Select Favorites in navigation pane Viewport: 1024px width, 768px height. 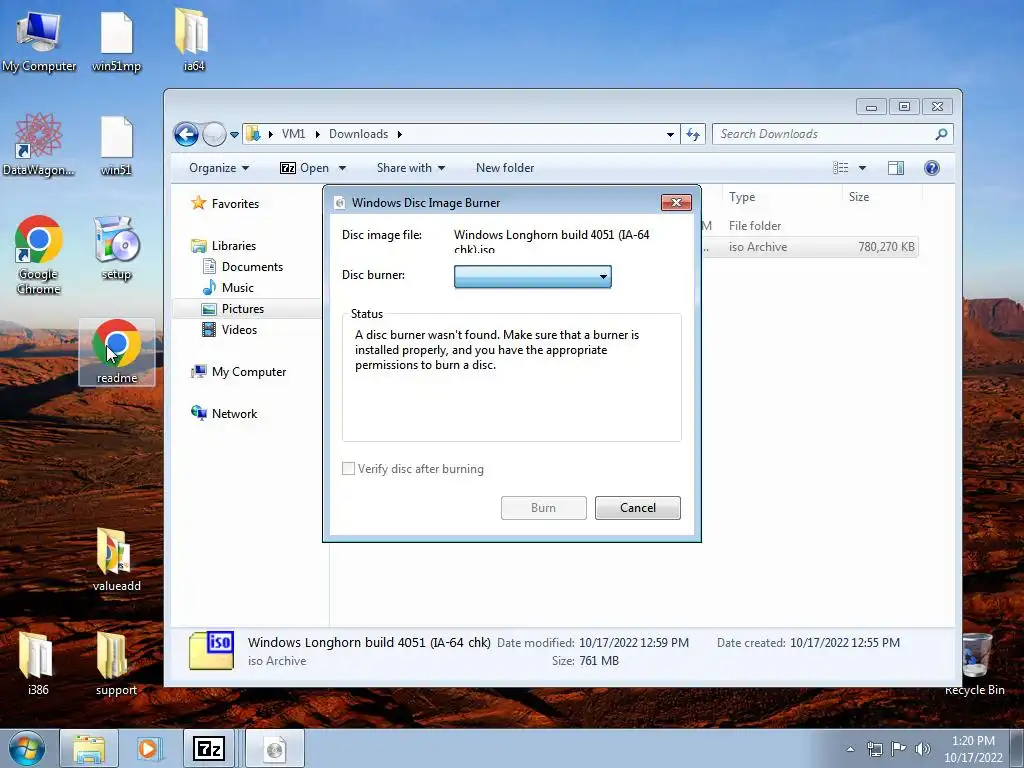point(225,204)
